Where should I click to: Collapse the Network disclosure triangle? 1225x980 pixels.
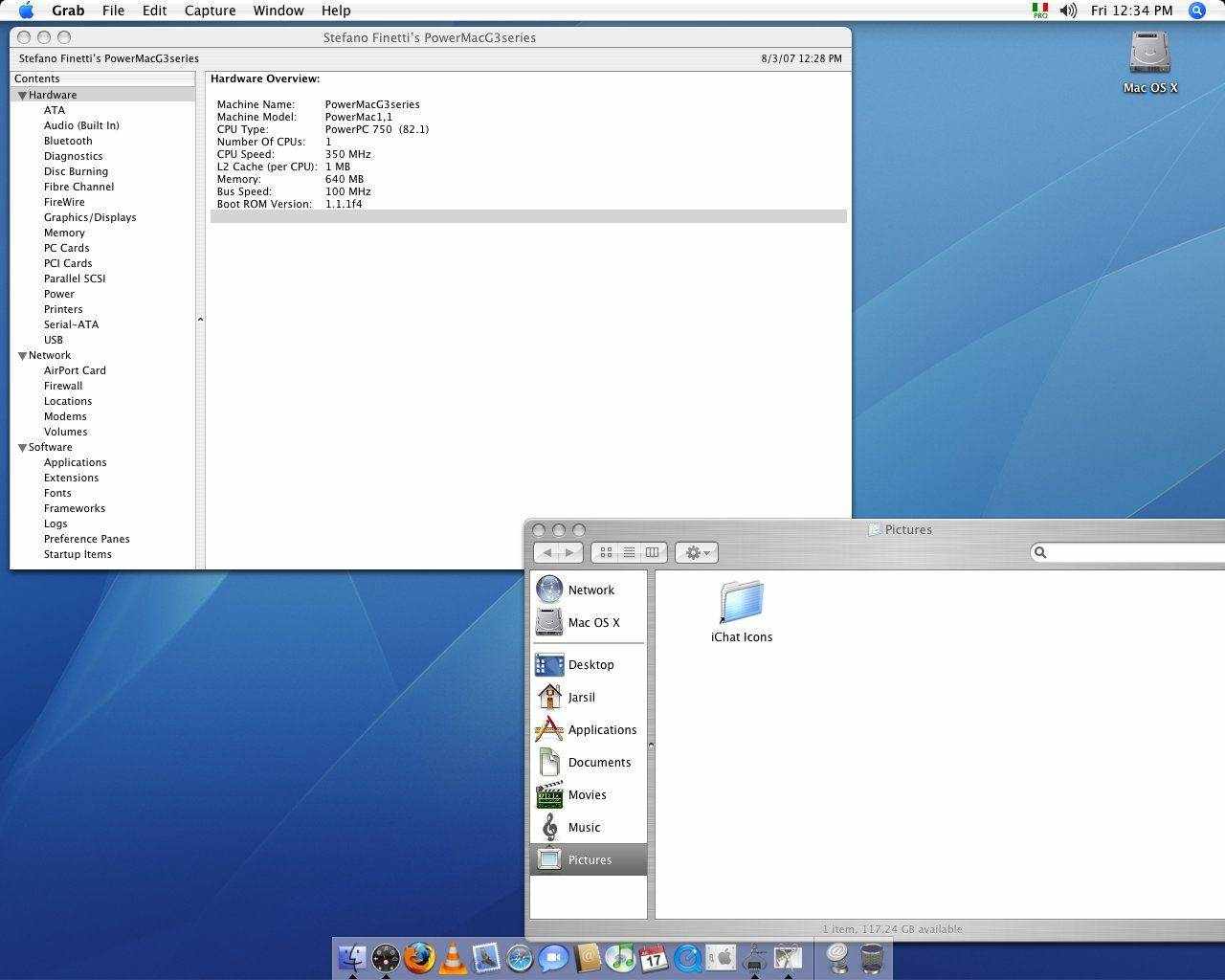(22, 356)
